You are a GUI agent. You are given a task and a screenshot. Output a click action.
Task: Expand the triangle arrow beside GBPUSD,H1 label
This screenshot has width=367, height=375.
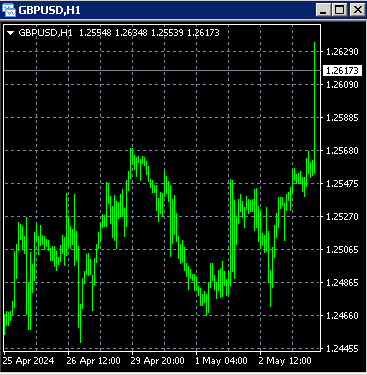[11, 33]
